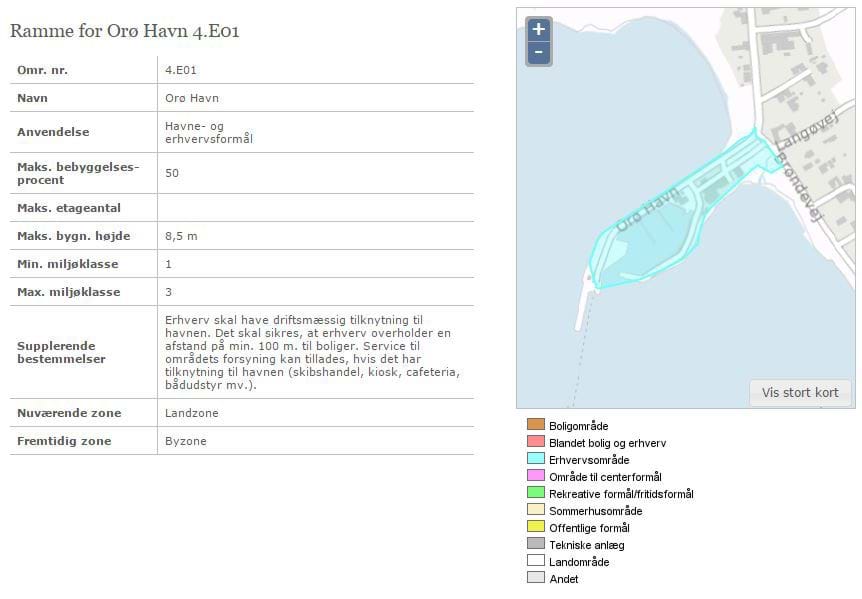Viewport: 862px width, 599px height.
Task: Click the yellow Offentlige formål swatch
Action: [x=535, y=528]
